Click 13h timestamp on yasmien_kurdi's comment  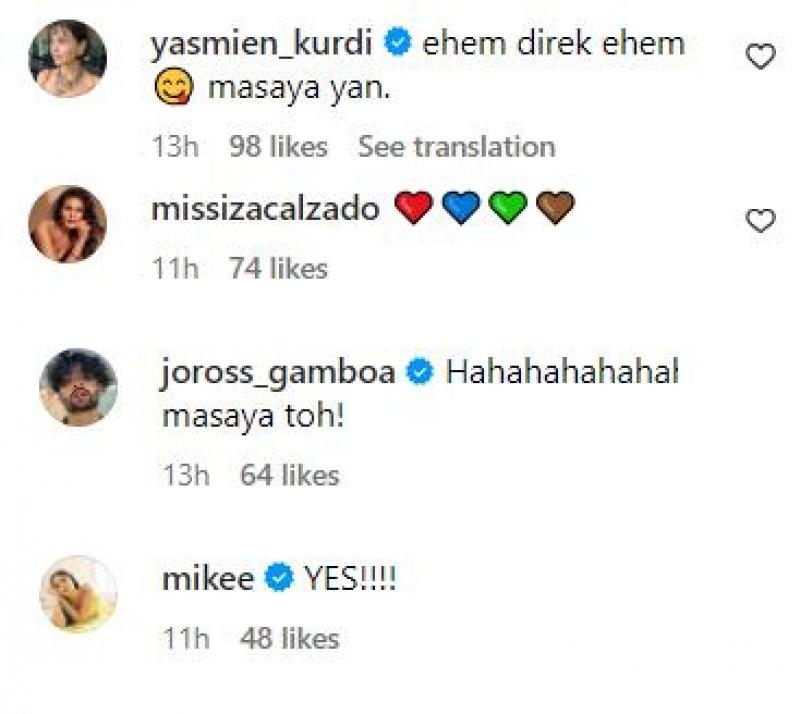(x=177, y=147)
